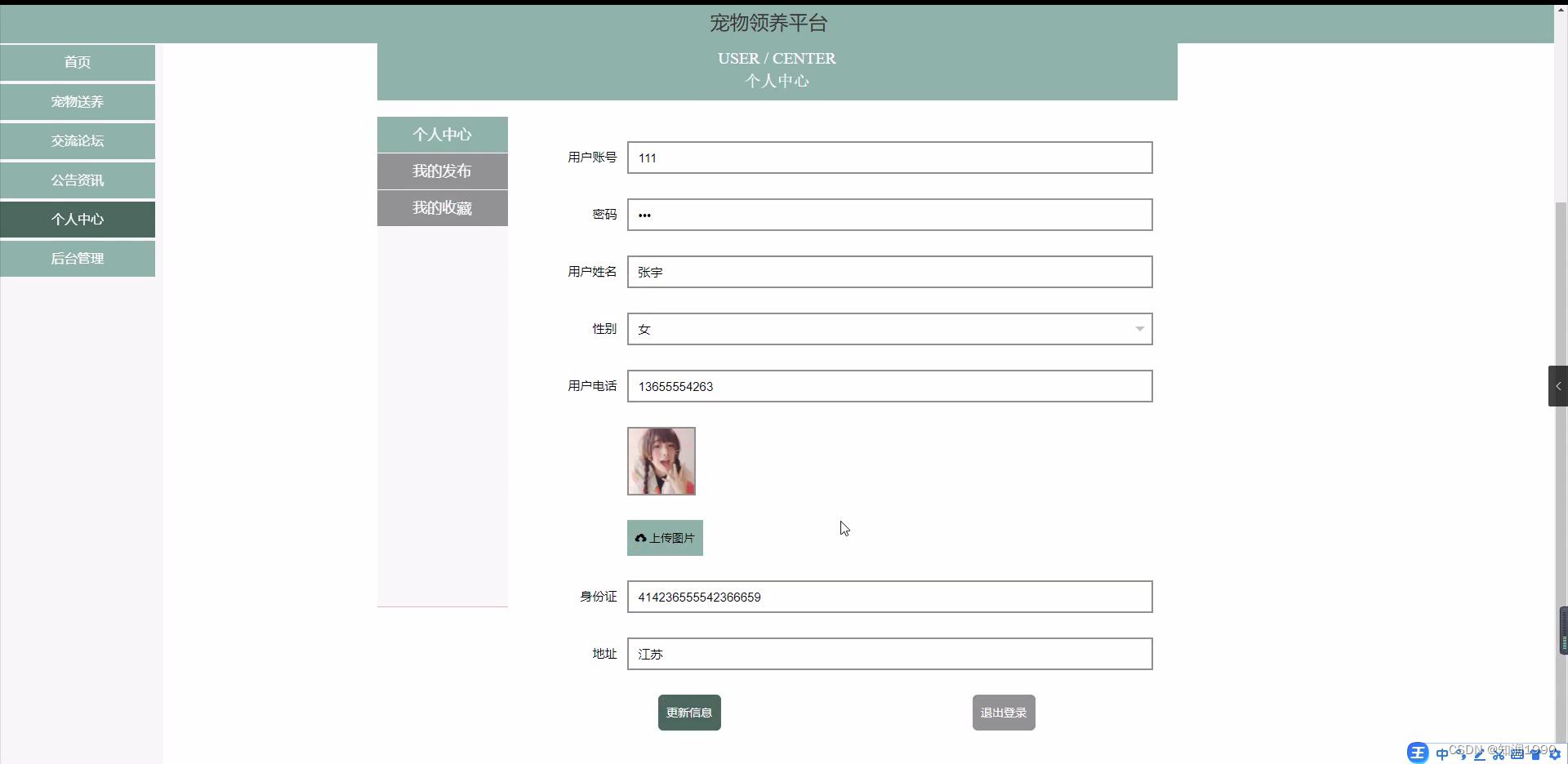Open the 性别 gender dropdown
Screen dimensions: 1568x764
1139,329
